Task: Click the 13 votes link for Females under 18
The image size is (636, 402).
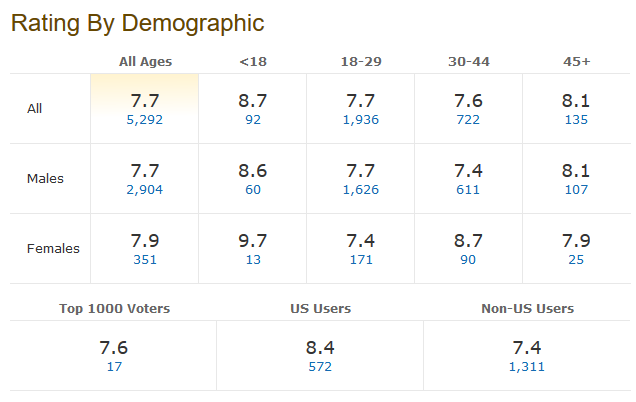Action: (x=253, y=259)
